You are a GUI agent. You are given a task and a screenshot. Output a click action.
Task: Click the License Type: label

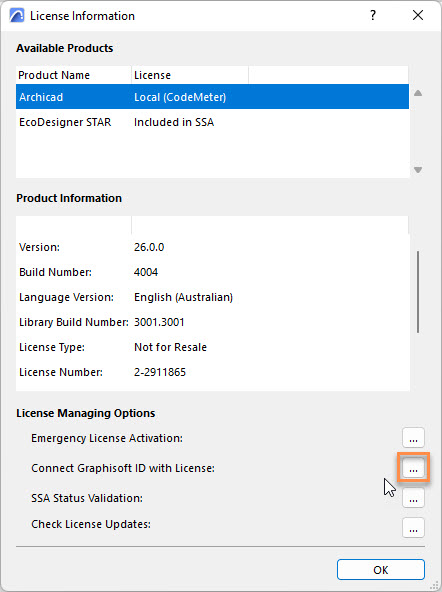pos(52,347)
